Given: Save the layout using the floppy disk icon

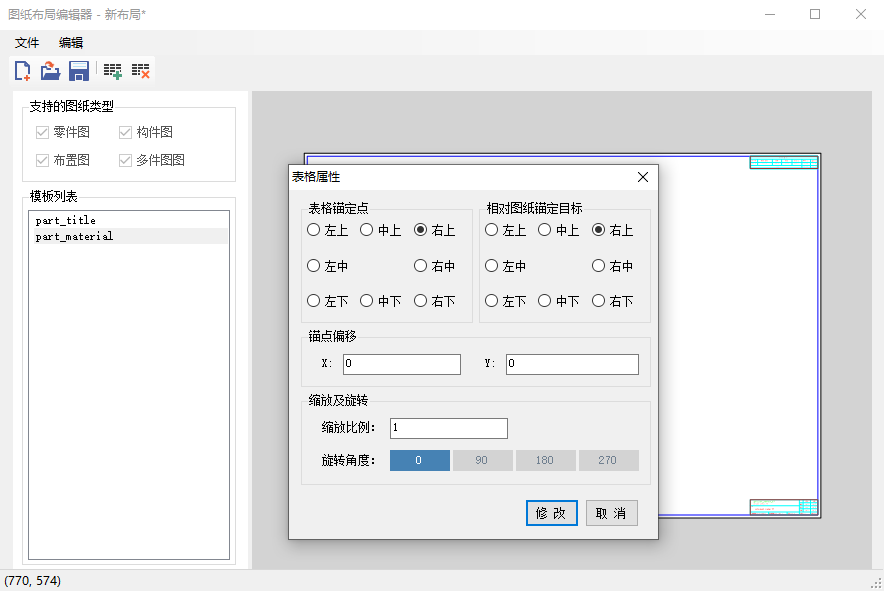Looking at the screenshot, I should click(x=79, y=71).
